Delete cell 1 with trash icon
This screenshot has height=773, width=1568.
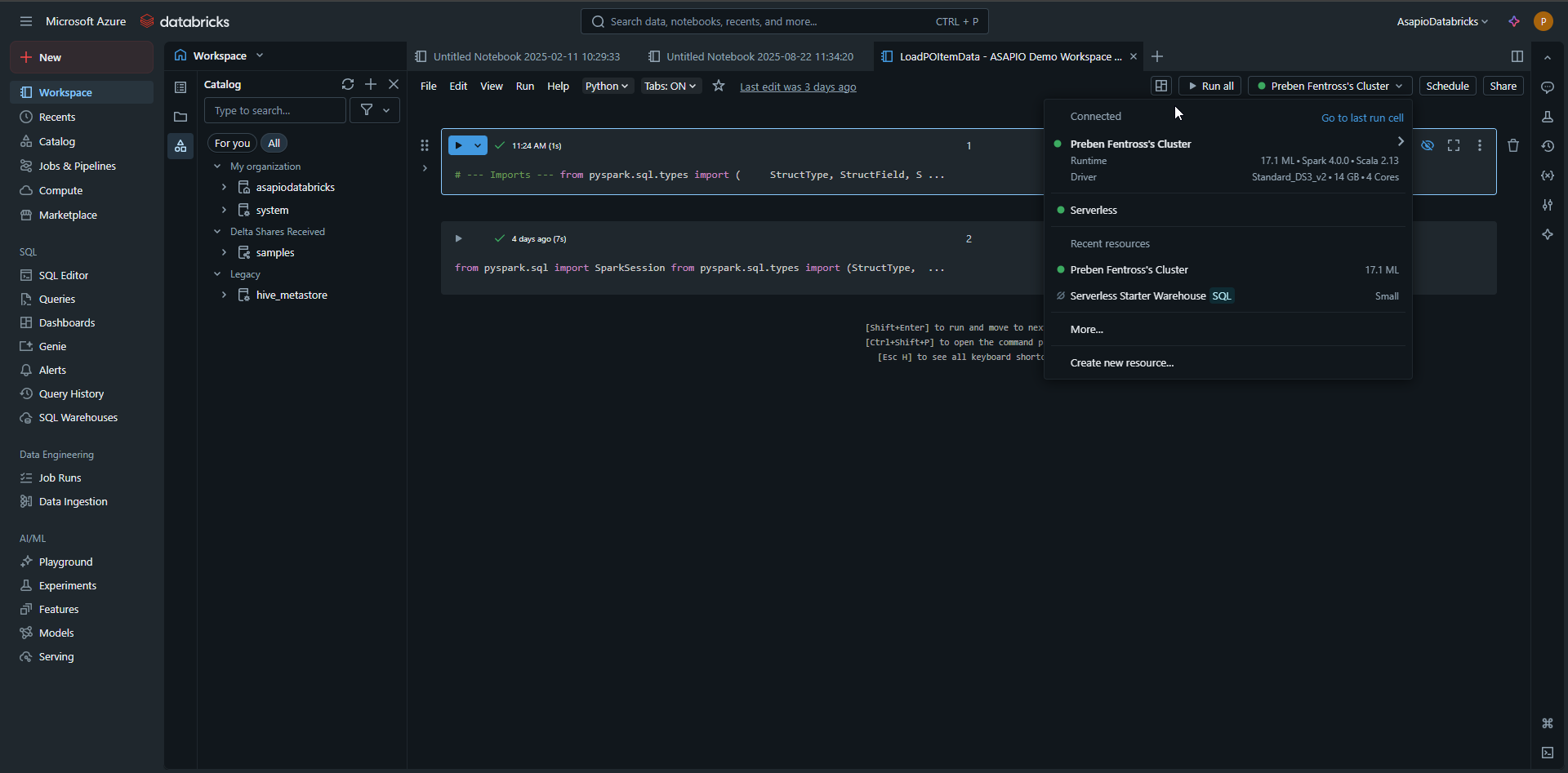1513,145
